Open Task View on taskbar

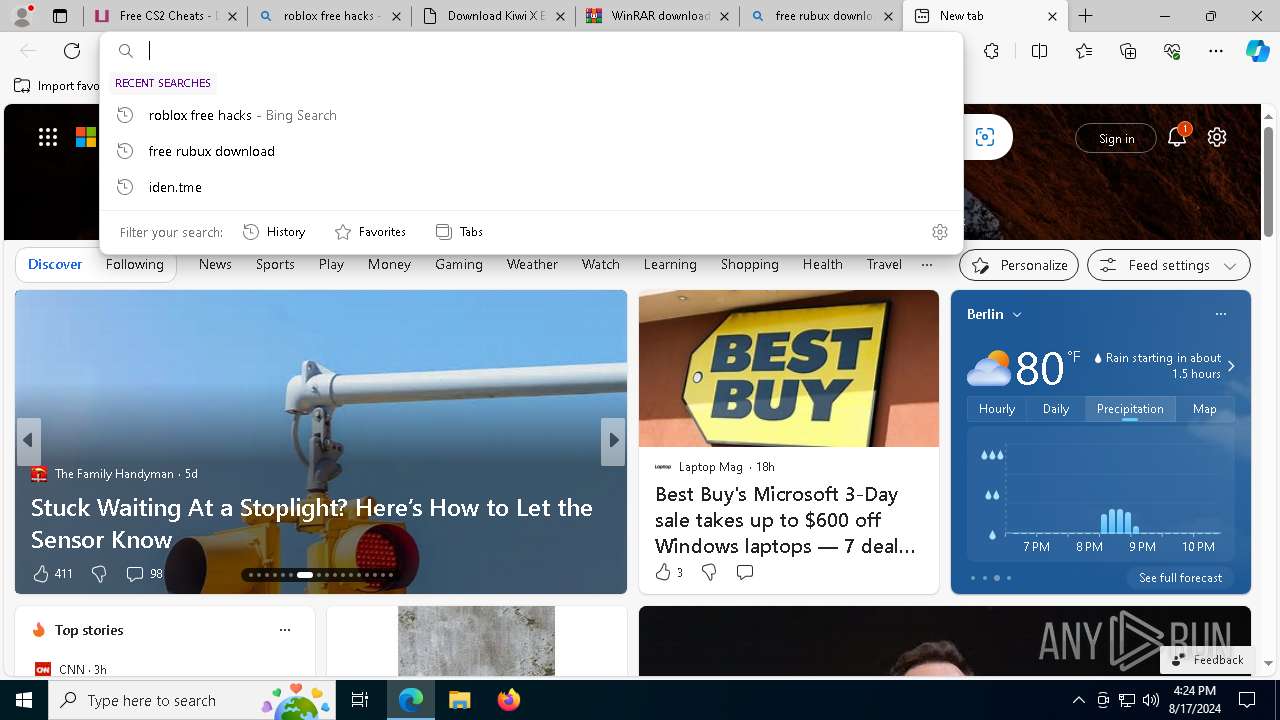pyautogui.click(x=360, y=700)
